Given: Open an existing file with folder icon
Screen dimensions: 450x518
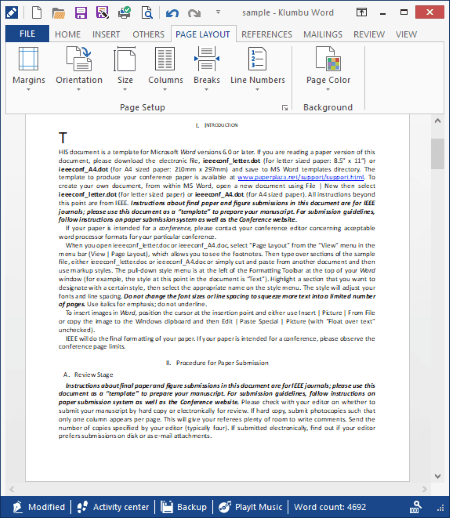Looking at the screenshot, I should [58, 13].
